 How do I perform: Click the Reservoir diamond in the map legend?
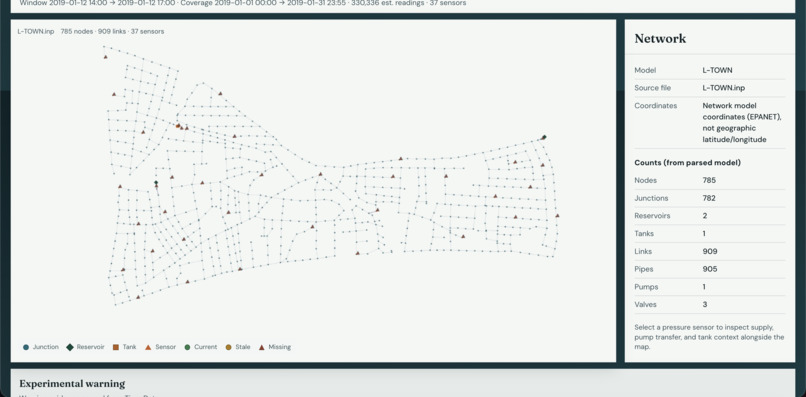pyautogui.click(x=70, y=347)
